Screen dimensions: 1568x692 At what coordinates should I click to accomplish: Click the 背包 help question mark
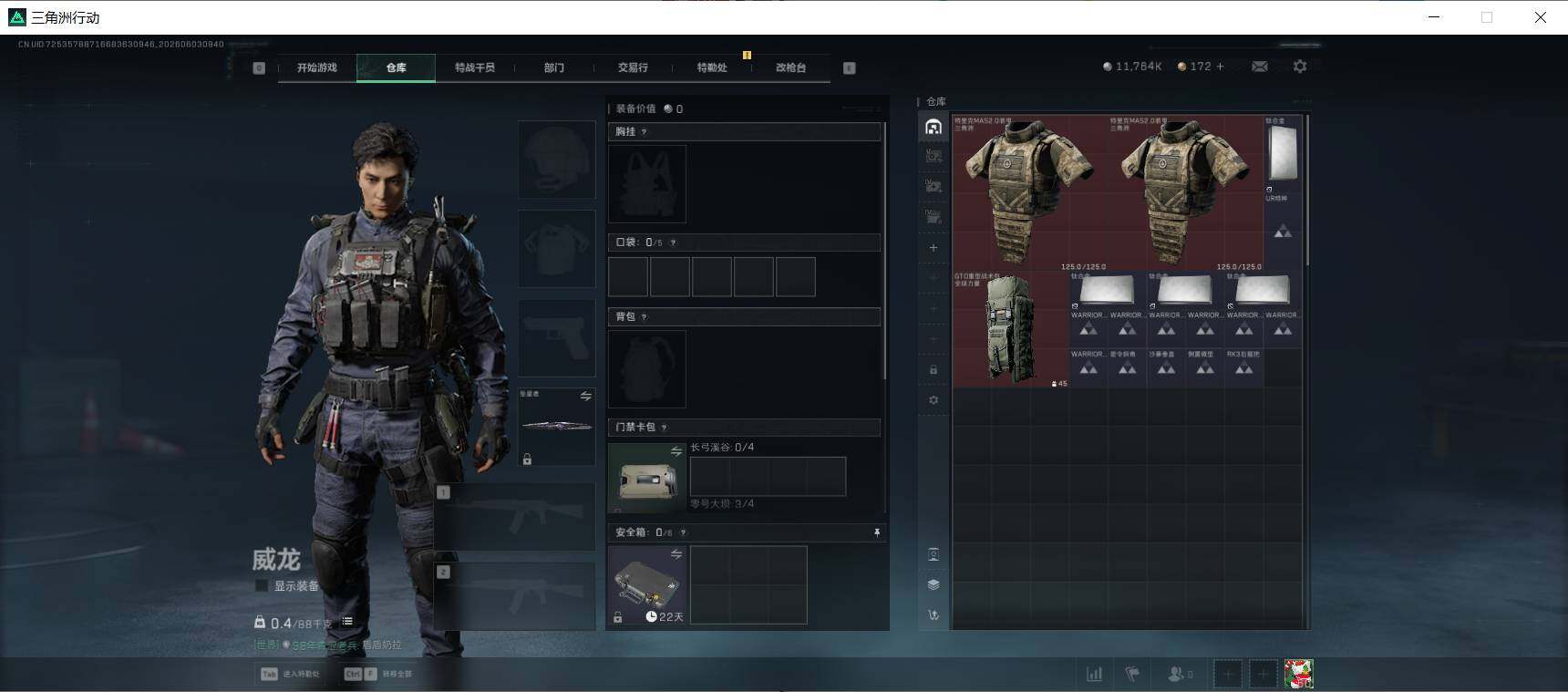click(x=645, y=316)
